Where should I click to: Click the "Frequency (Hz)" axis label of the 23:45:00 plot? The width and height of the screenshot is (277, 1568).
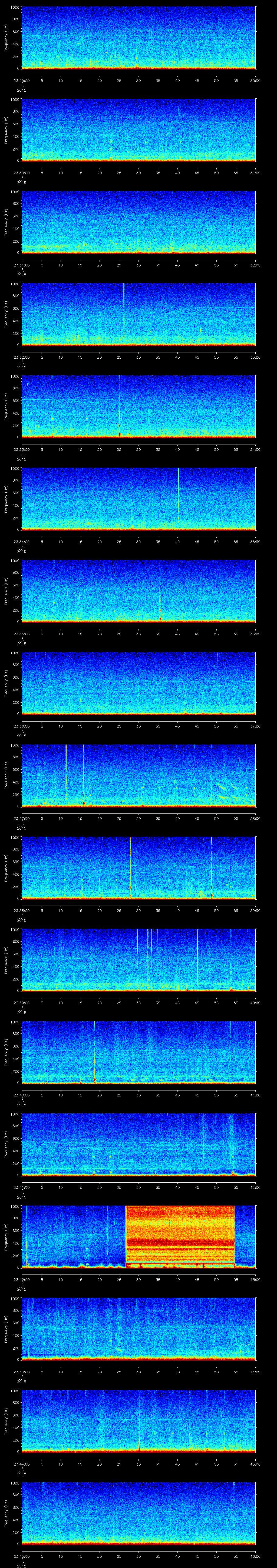coord(6,1513)
